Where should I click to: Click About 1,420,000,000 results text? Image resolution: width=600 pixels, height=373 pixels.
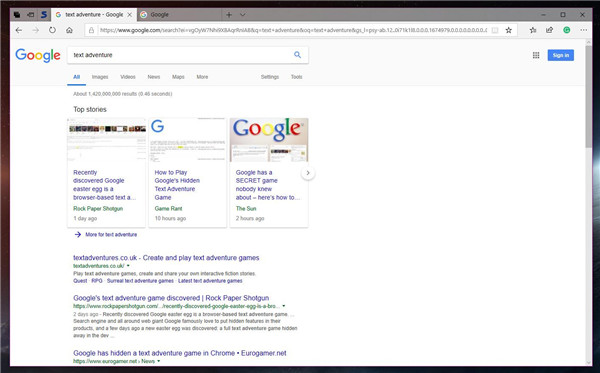point(122,94)
